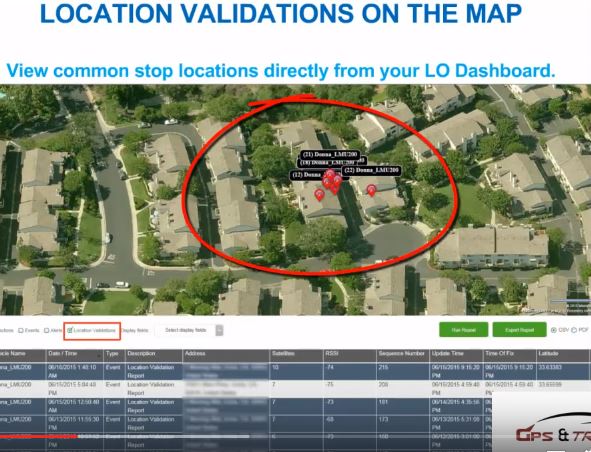This screenshot has width=591, height=452.
Task: Select the CSV export format radio button
Action: [x=554, y=330]
